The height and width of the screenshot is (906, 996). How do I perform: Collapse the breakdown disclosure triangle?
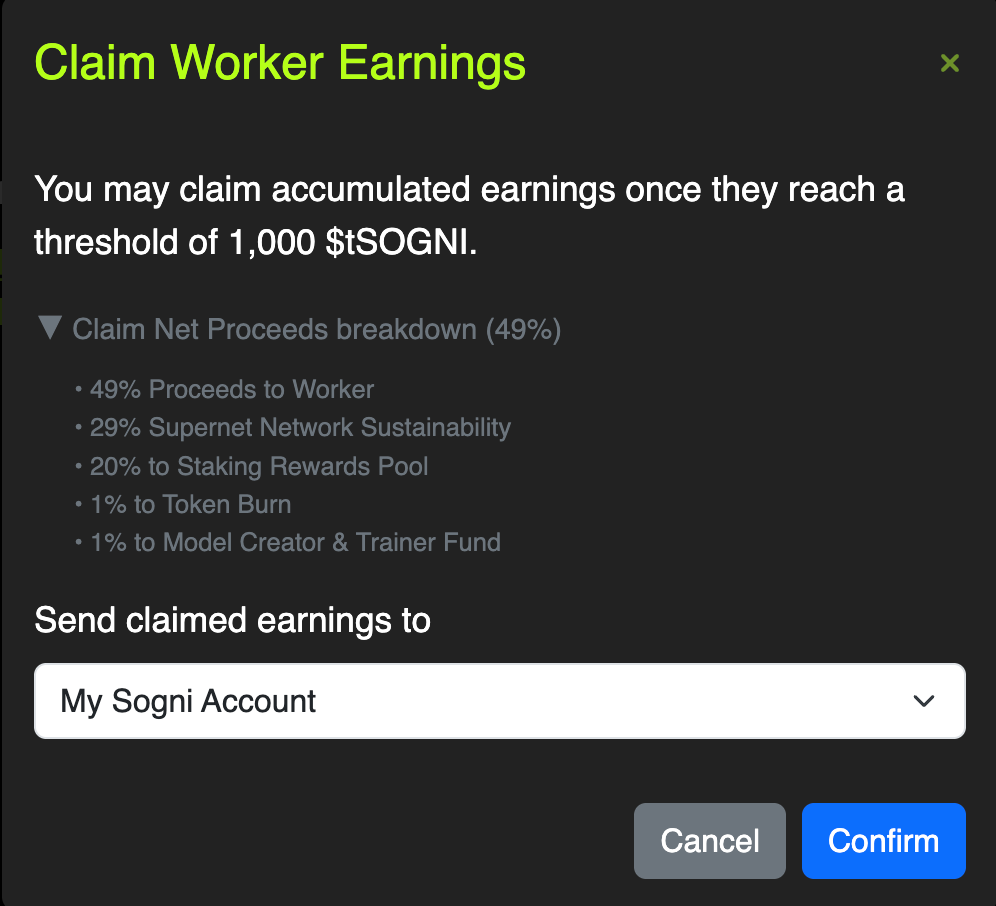point(50,327)
